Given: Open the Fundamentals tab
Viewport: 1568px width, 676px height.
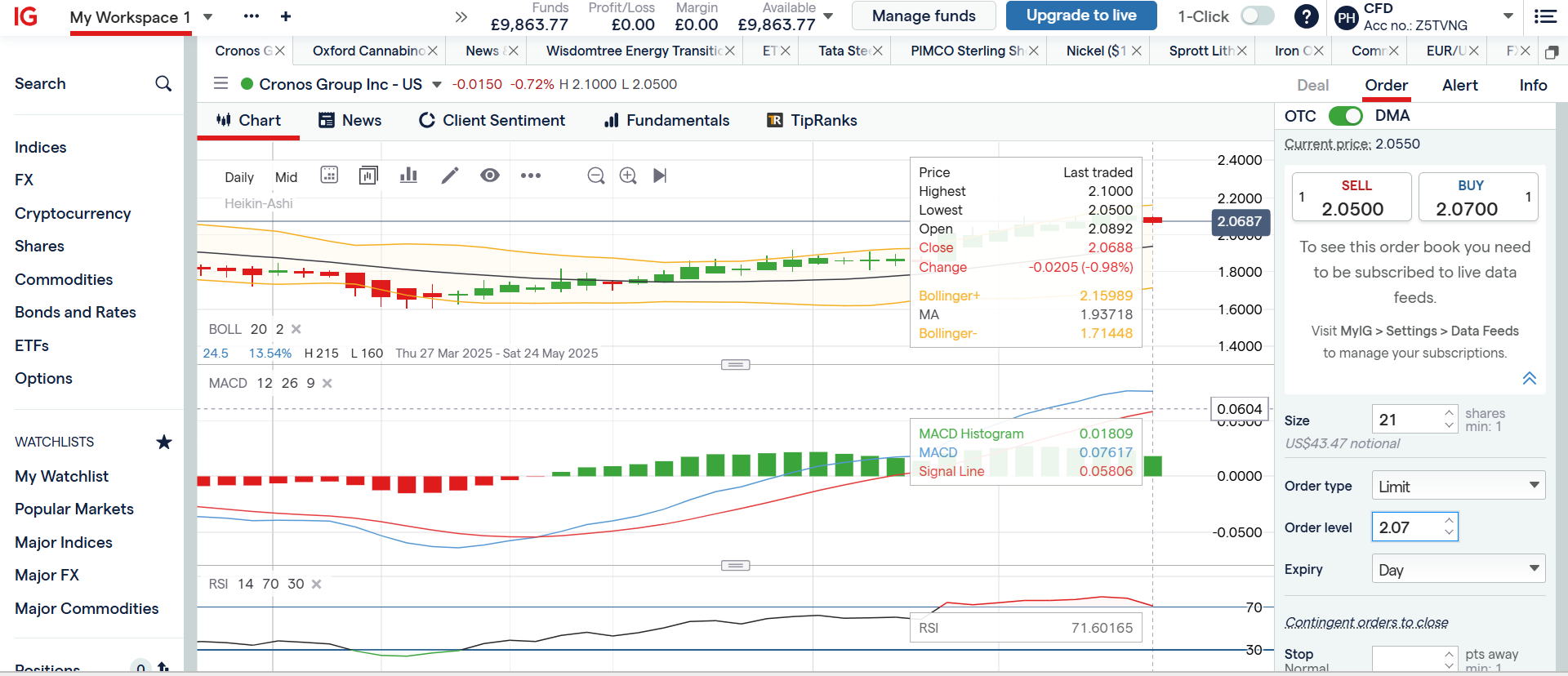Looking at the screenshot, I should pyautogui.click(x=666, y=120).
